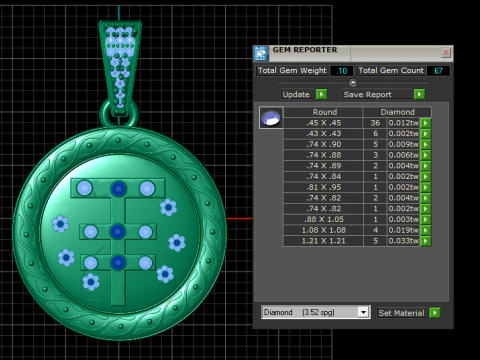Click the green arrow next to Save Report

[419, 94]
